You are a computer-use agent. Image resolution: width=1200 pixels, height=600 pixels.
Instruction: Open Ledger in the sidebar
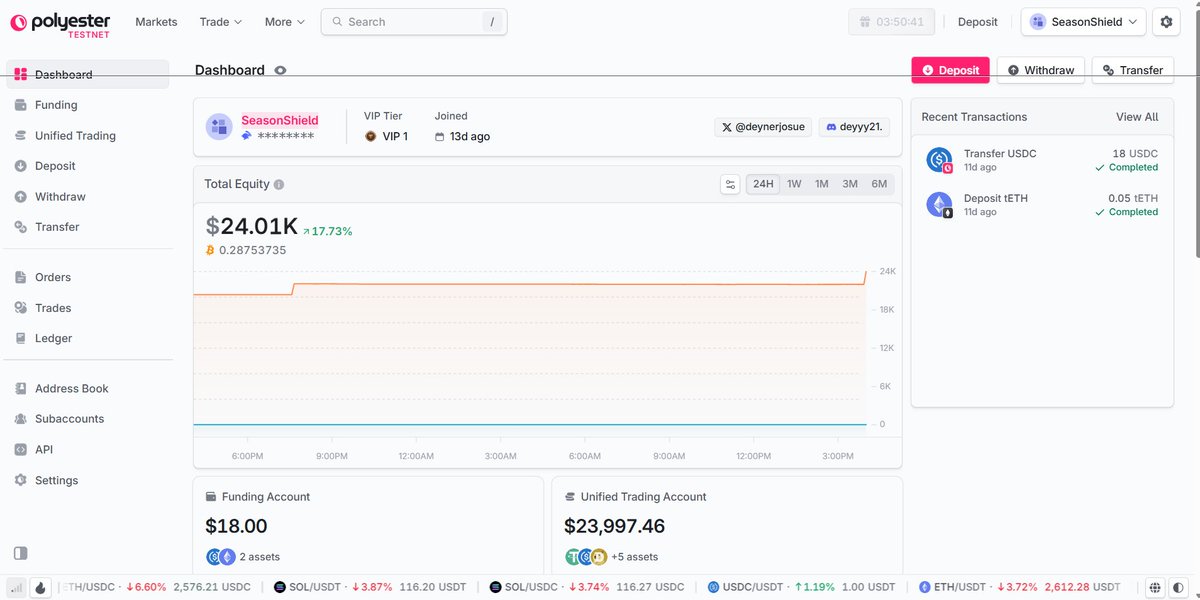(x=87, y=338)
